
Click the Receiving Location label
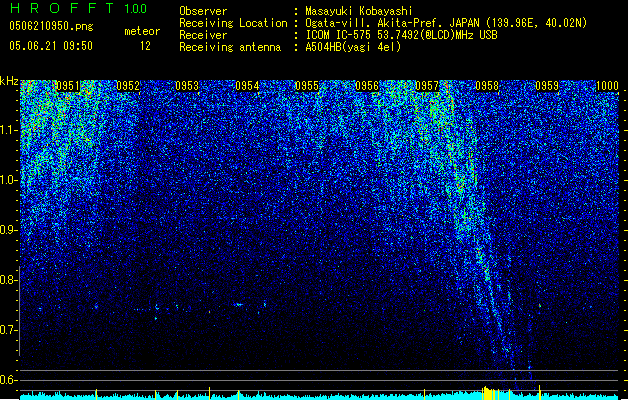[x=233, y=23]
